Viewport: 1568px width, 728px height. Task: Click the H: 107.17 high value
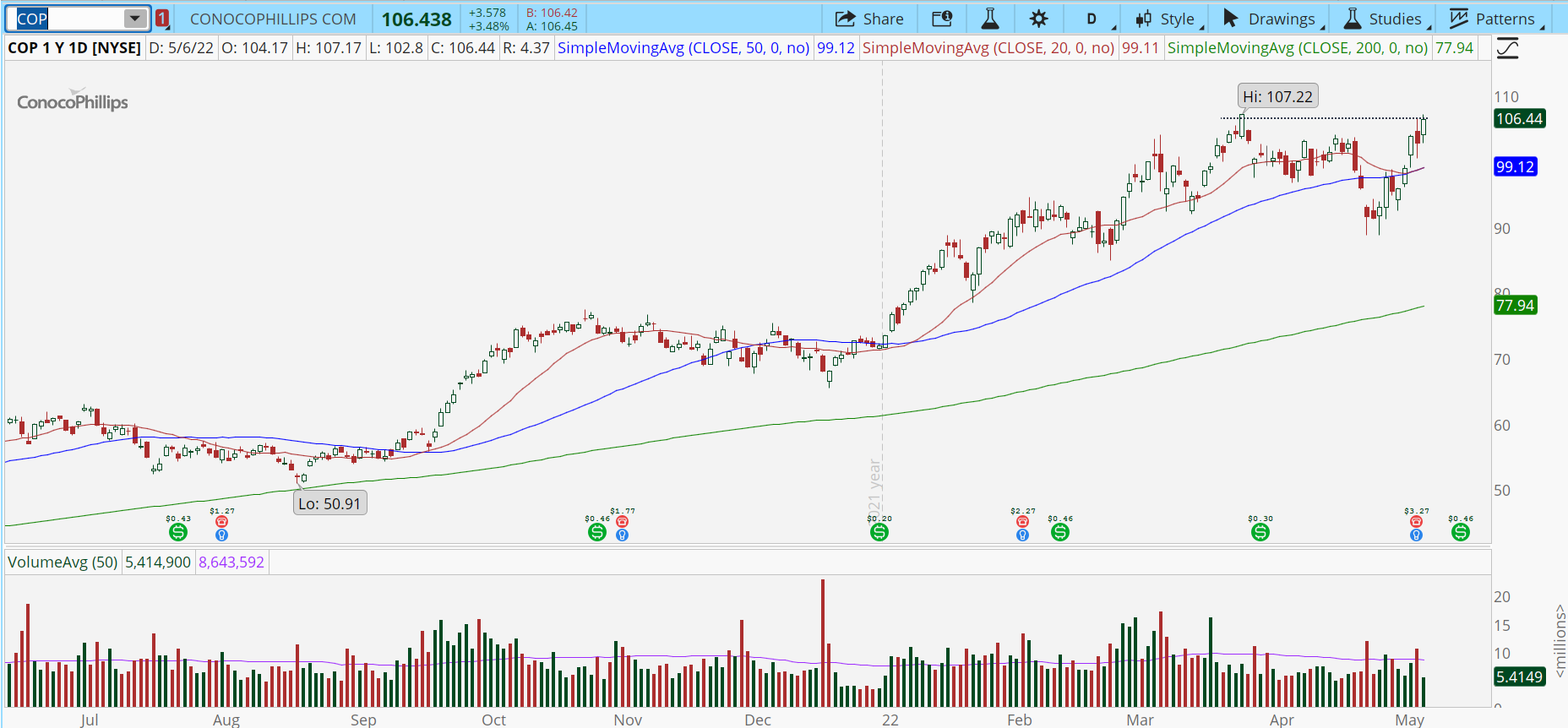click(x=329, y=48)
